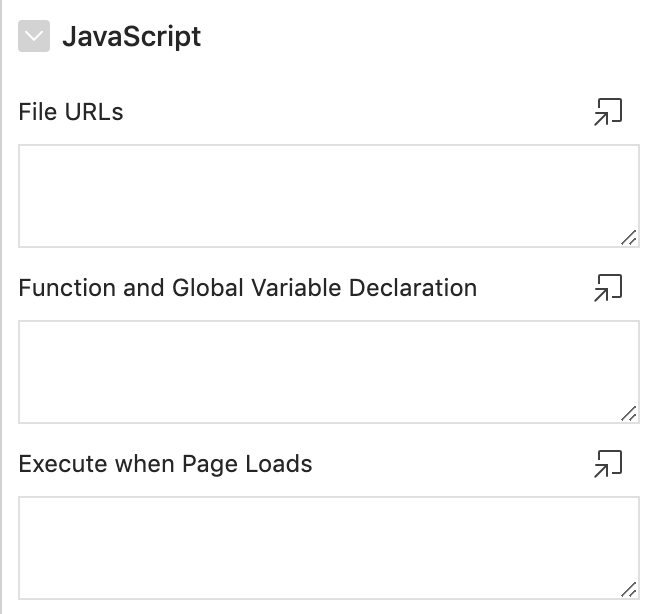Click the bottom edge of the File URLs box
Image resolution: width=654 pixels, height=614 pixels.
click(x=328, y=247)
